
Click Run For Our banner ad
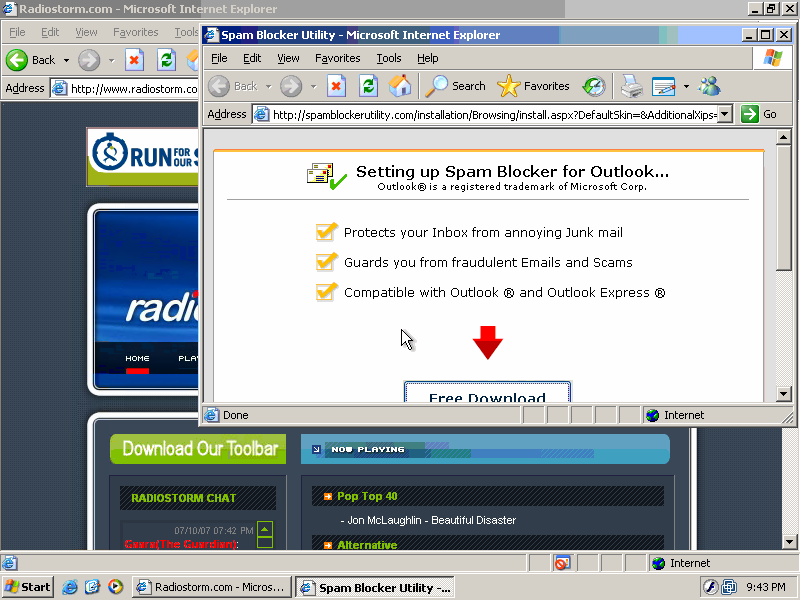coord(143,157)
